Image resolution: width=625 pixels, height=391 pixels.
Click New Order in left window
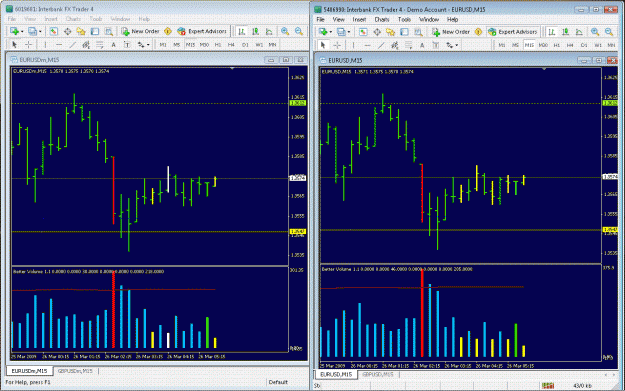click(x=140, y=31)
